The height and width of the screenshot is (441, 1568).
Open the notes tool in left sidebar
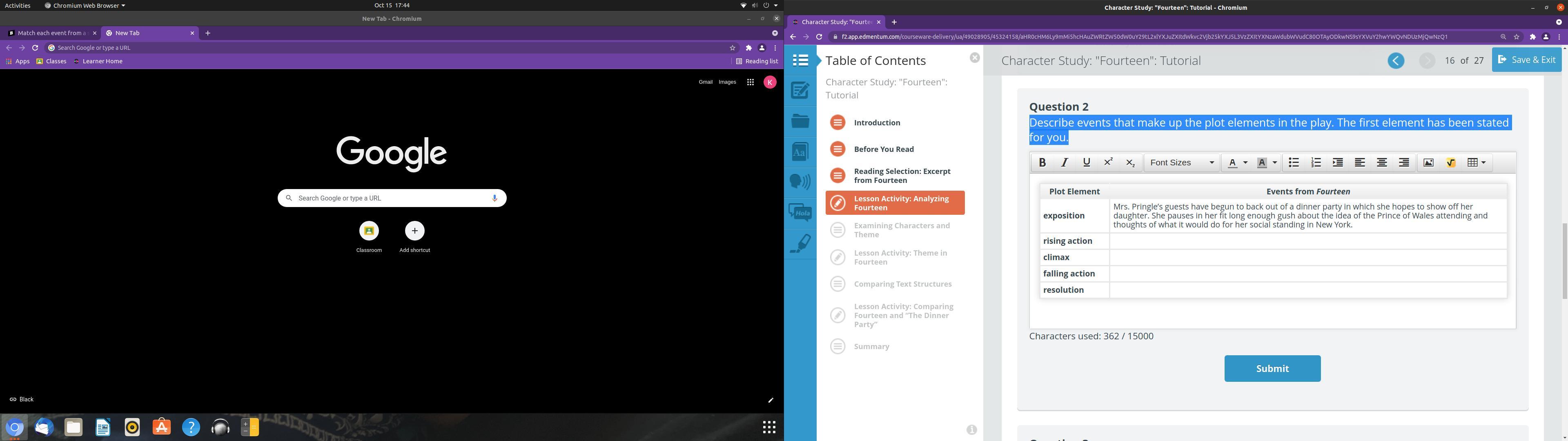pyautogui.click(x=800, y=91)
